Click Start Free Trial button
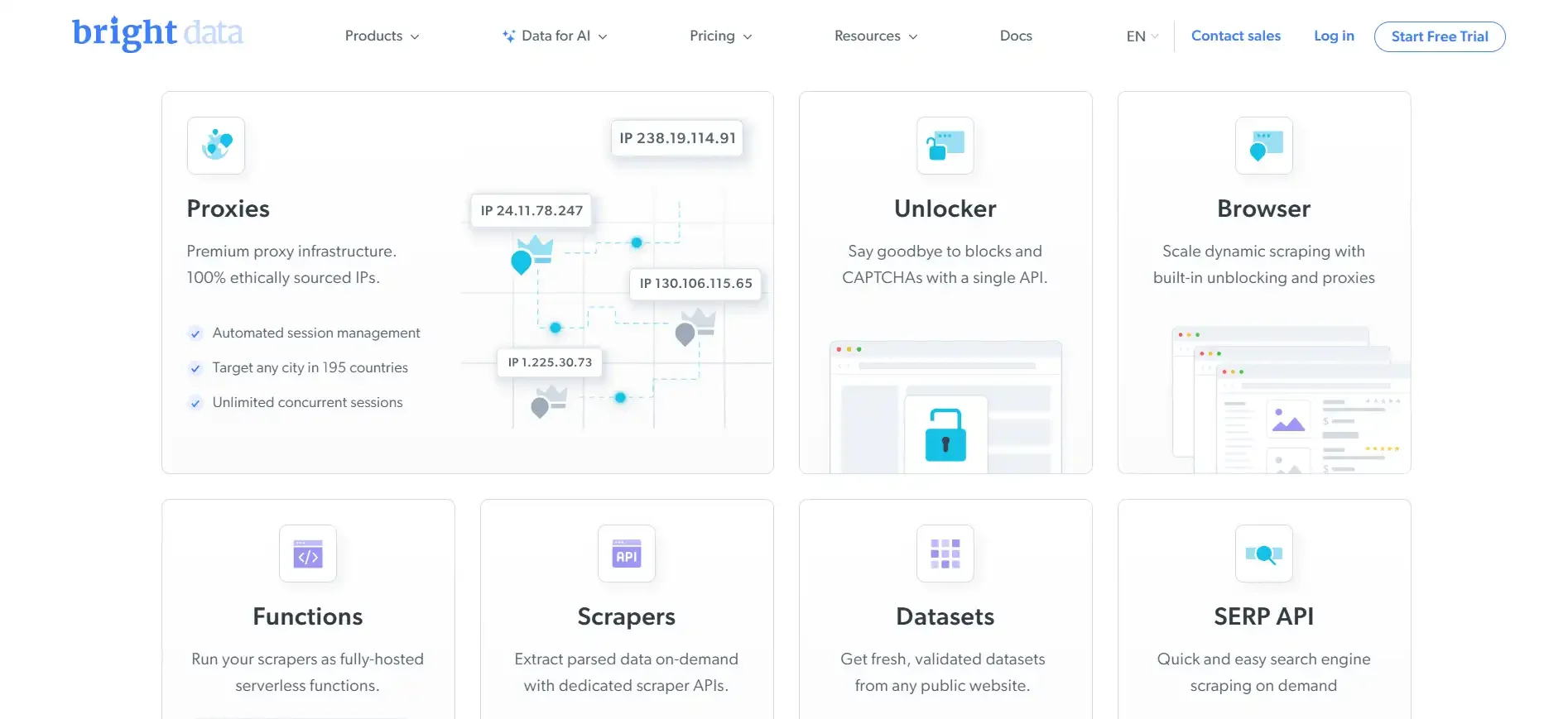This screenshot has height=719, width=1568. 1440,36
